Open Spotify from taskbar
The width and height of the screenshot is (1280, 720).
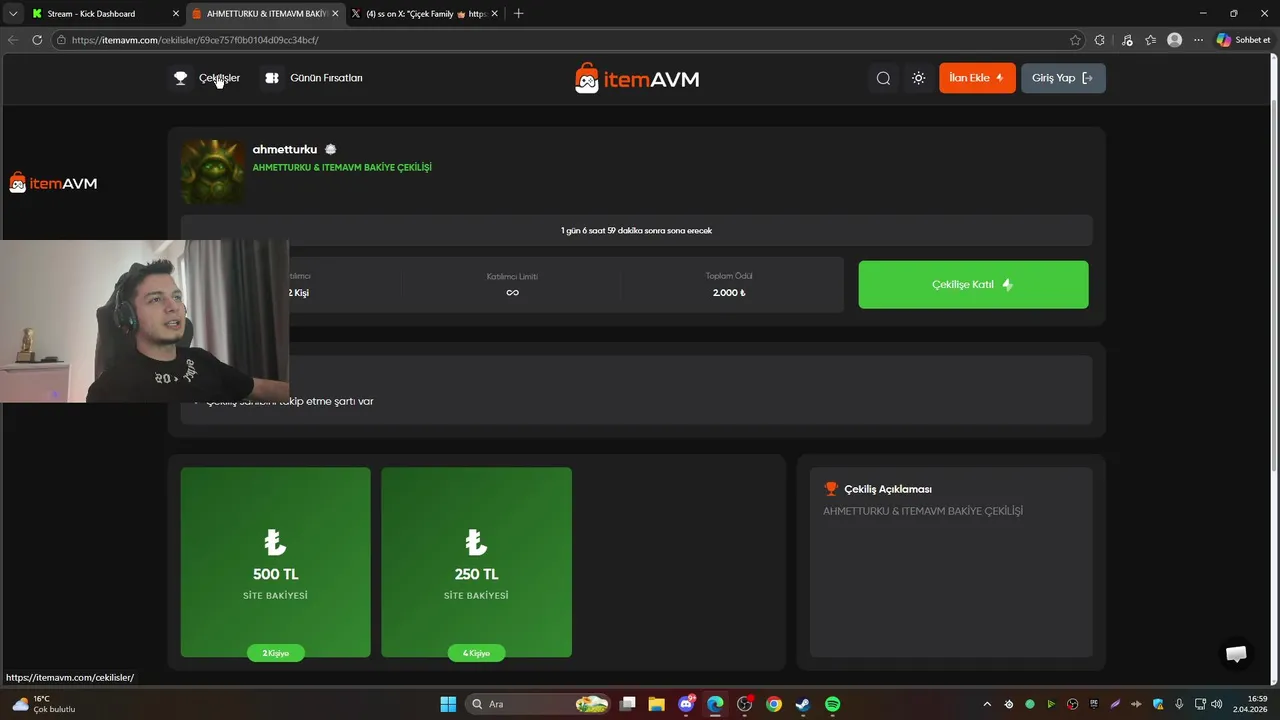pos(832,704)
